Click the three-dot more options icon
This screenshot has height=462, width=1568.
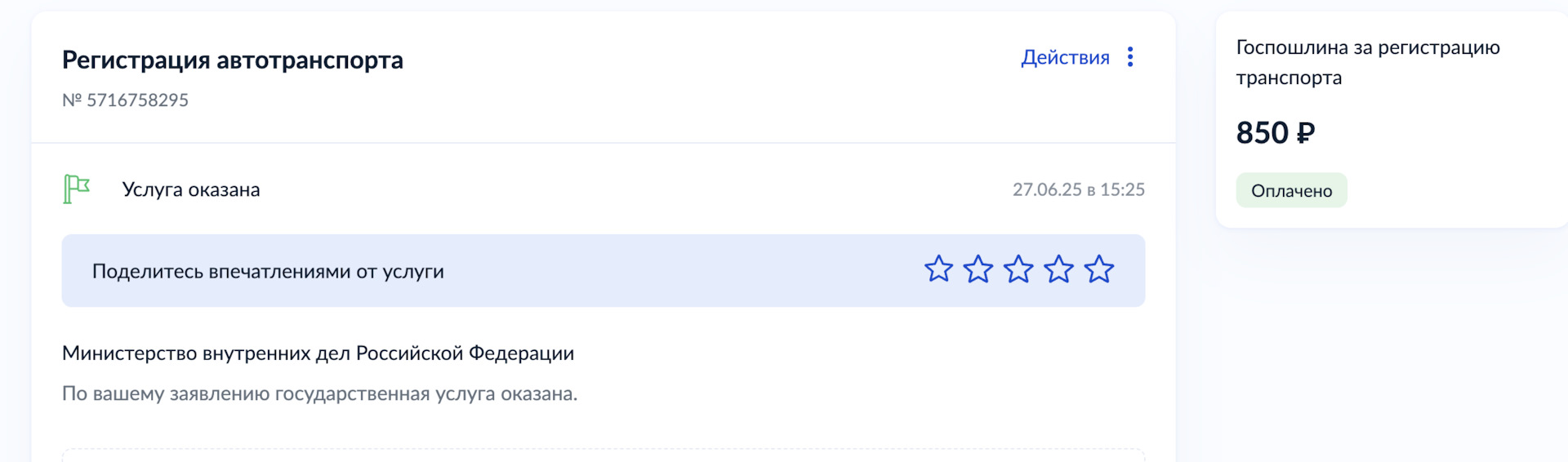point(1130,57)
